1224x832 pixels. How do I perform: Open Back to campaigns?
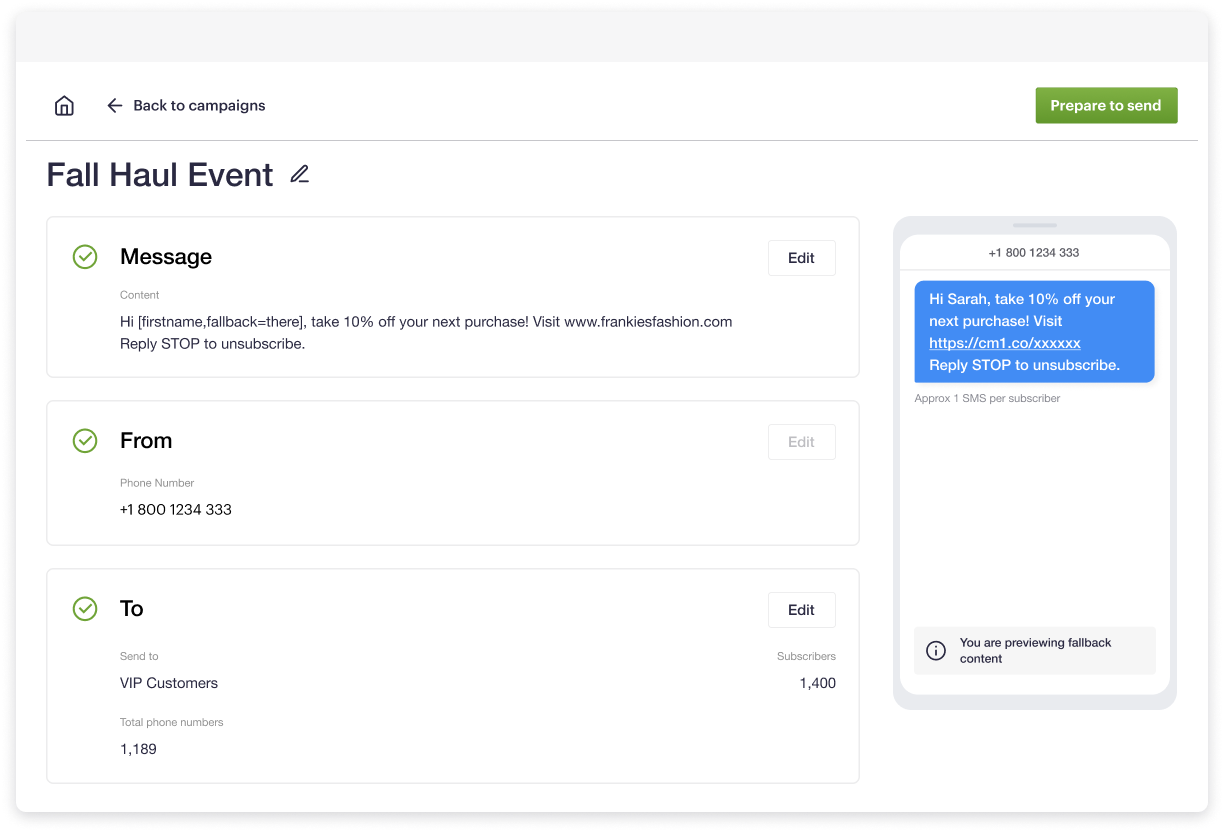[199, 105]
